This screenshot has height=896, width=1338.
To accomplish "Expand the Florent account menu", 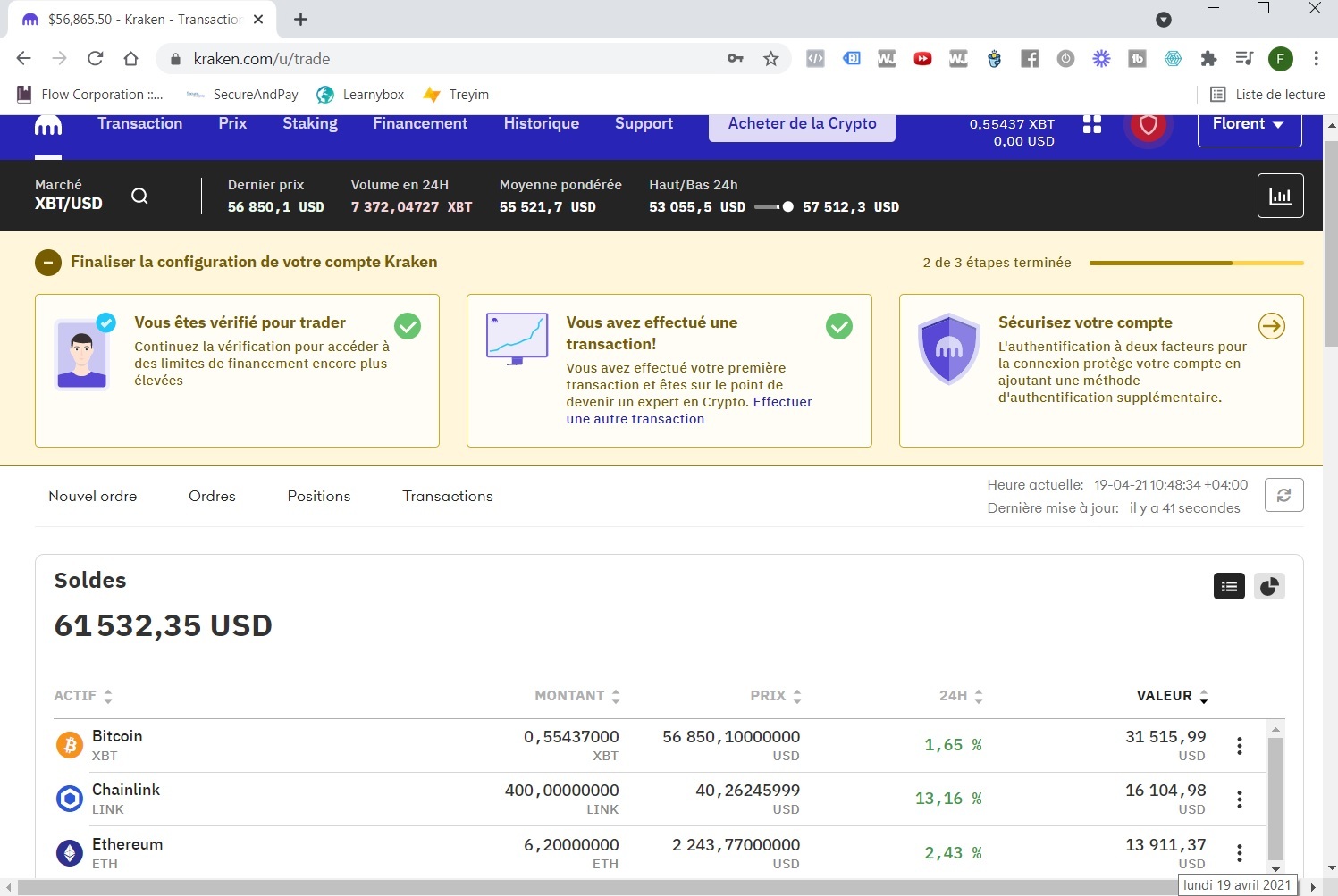I will pyautogui.click(x=1248, y=125).
